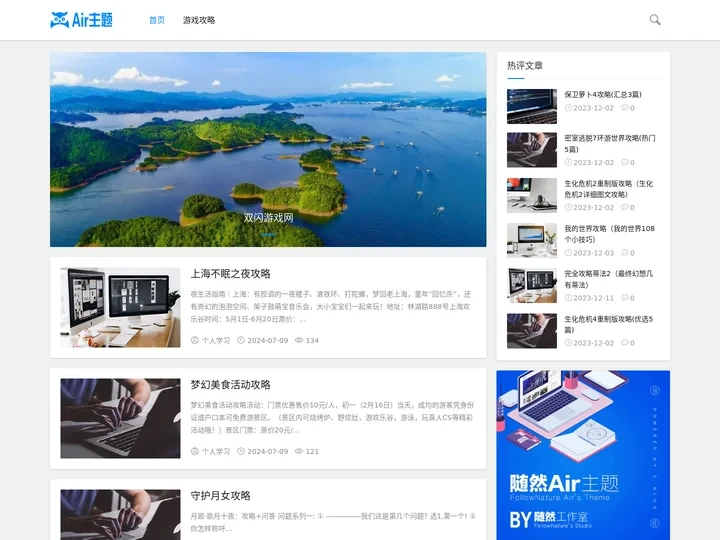Go to the 首页 nav item
720x540 pixels.
click(x=157, y=20)
